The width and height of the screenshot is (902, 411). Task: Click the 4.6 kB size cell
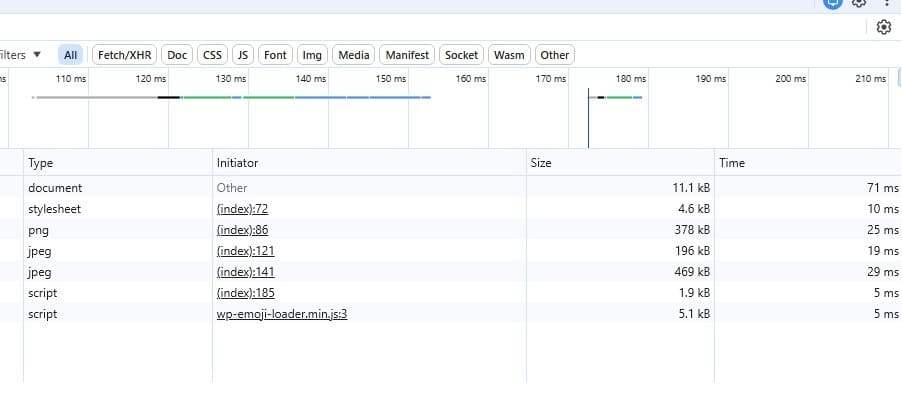click(620, 209)
